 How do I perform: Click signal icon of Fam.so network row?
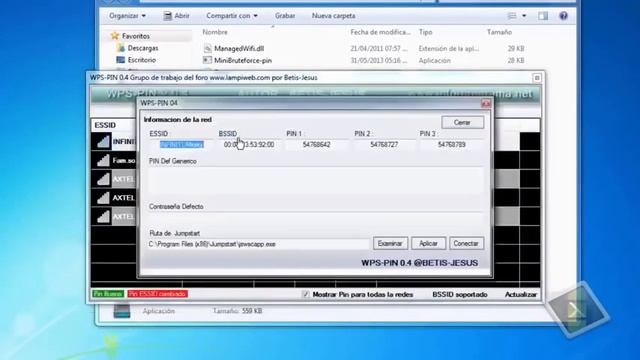point(103,160)
